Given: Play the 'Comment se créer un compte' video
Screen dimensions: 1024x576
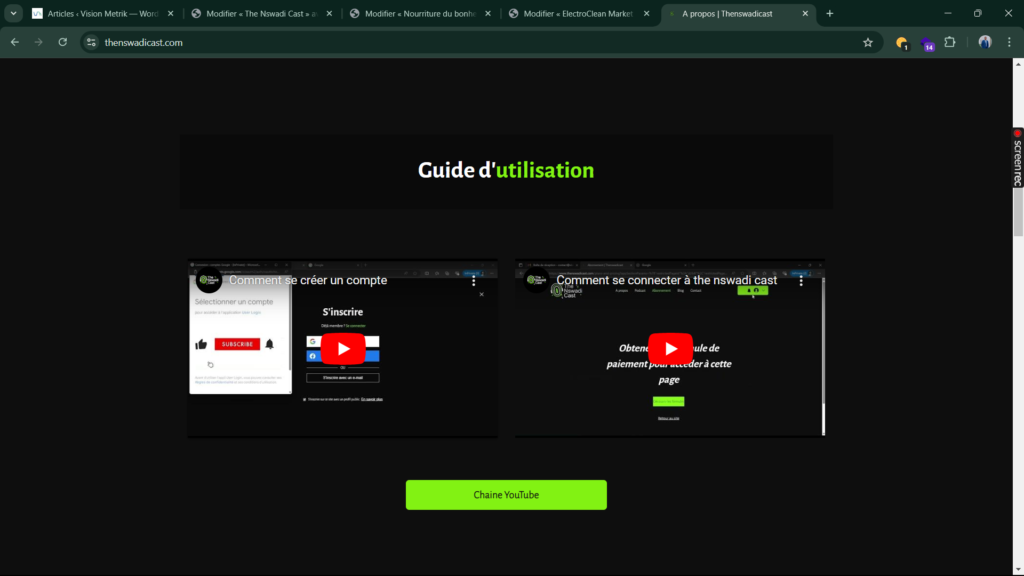Looking at the screenshot, I should click(343, 349).
